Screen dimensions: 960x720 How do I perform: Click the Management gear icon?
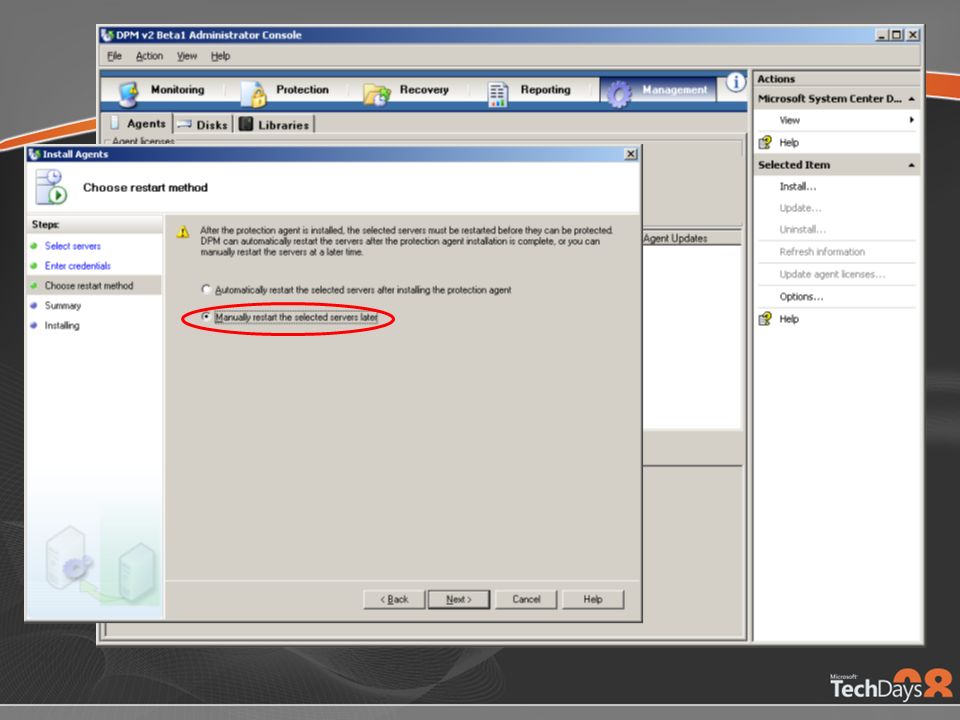tap(618, 94)
